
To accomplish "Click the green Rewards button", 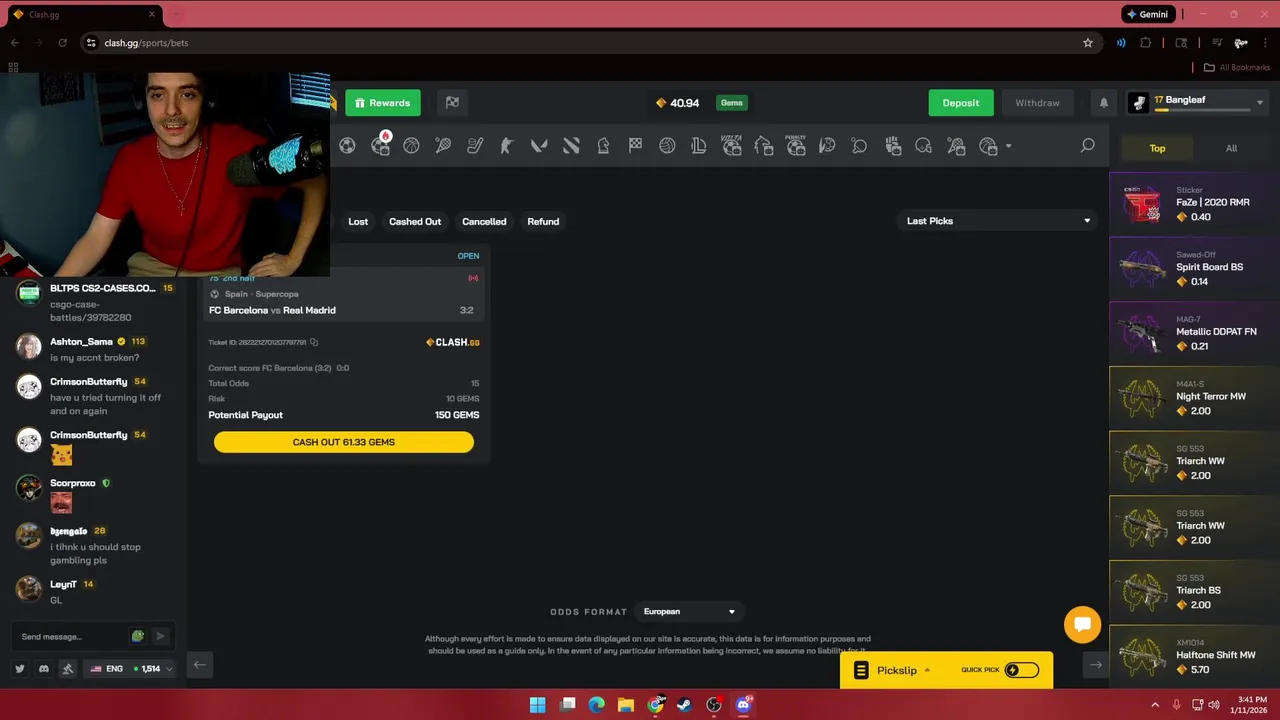I will click(x=383, y=103).
